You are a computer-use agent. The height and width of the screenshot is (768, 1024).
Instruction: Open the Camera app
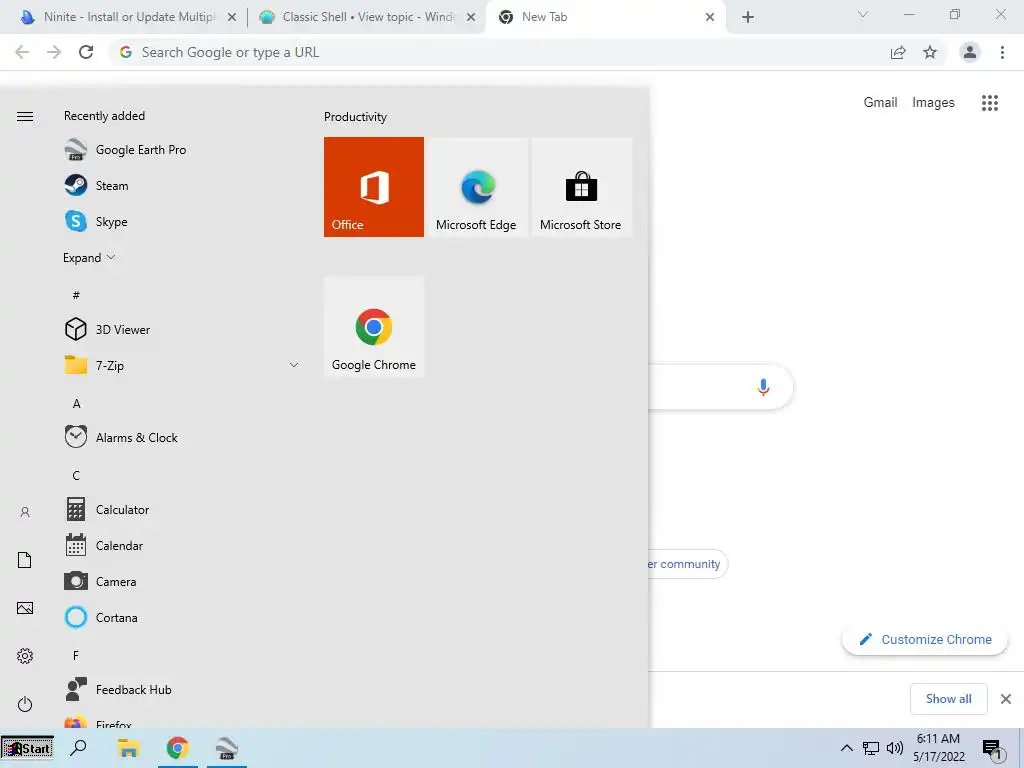[181, 581]
